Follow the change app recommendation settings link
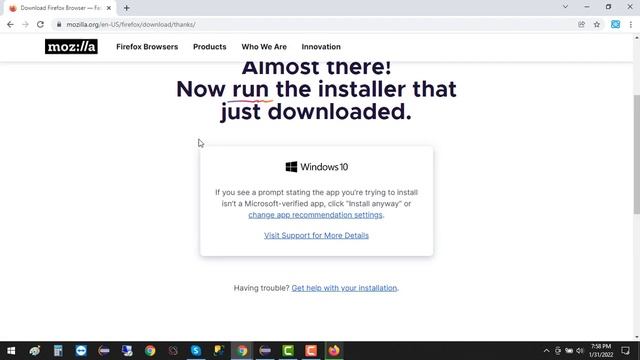This screenshot has width=640, height=360. [x=316, y=215]
